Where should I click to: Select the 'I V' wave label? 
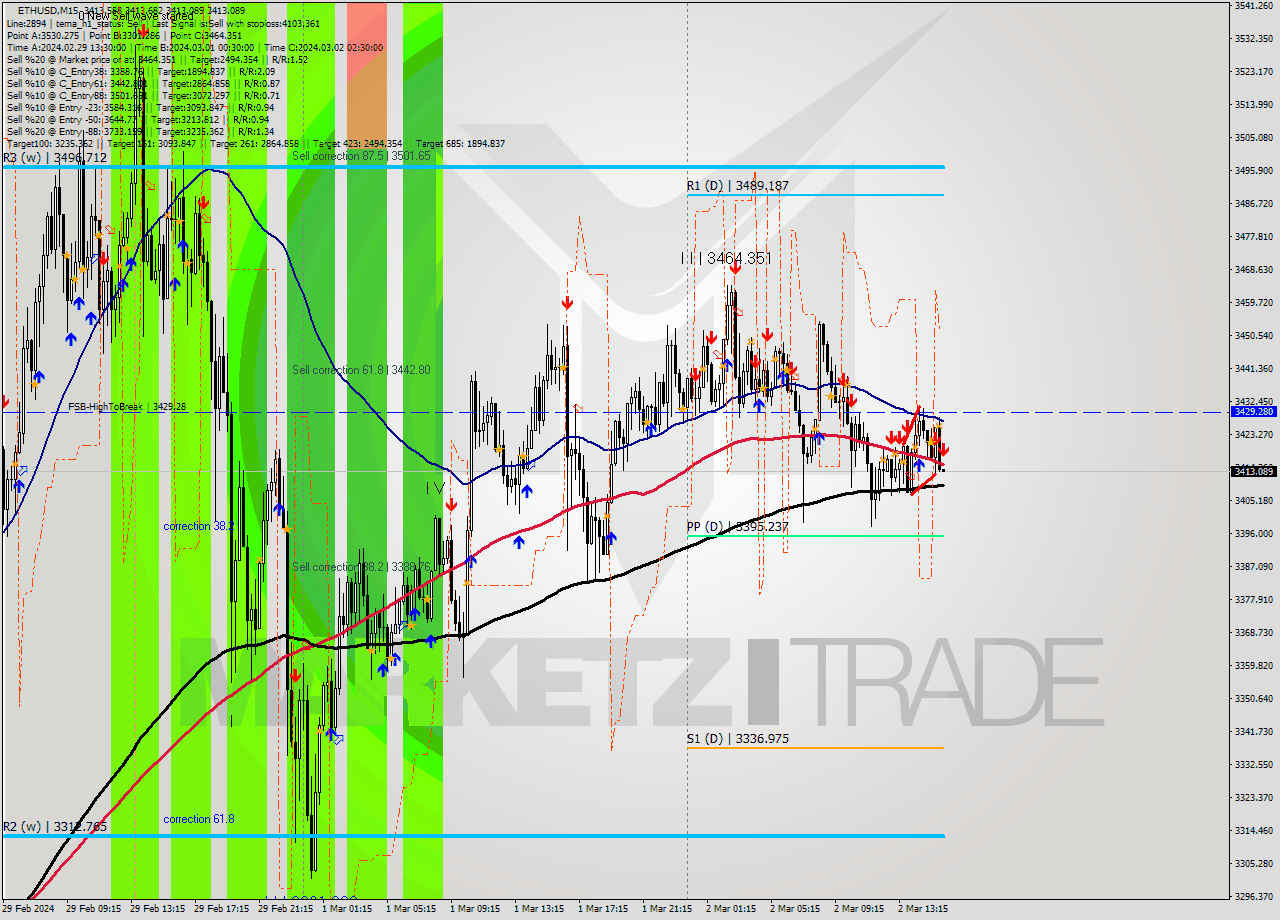pyautogui.click(x=434, y=488)
